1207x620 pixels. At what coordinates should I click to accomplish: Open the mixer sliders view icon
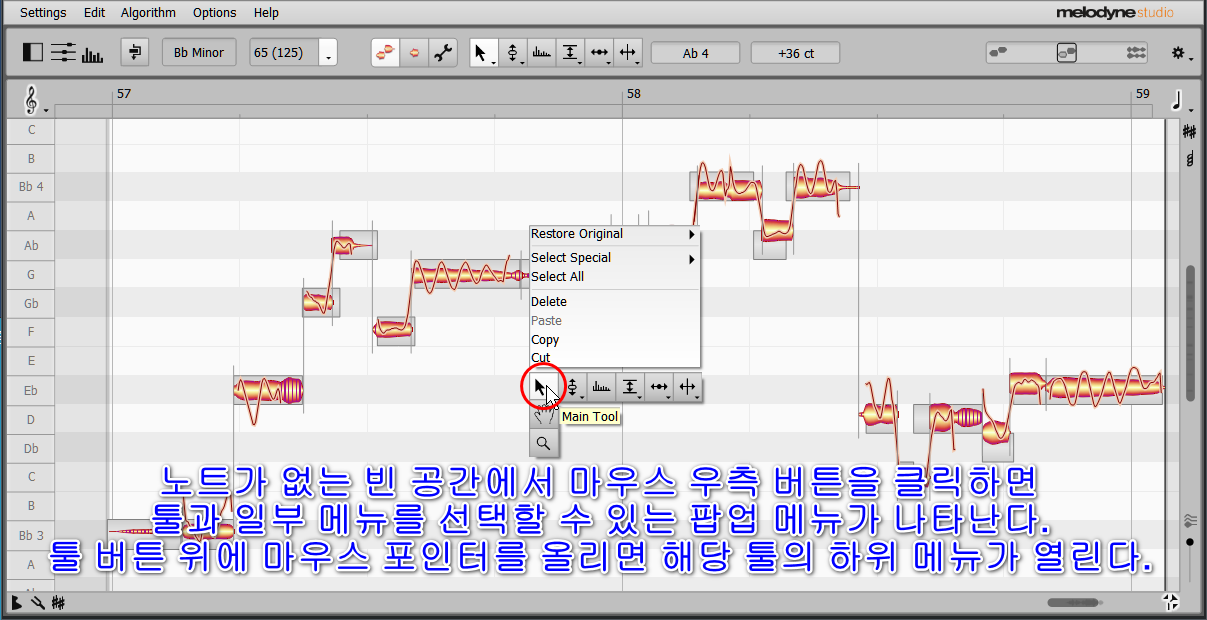pos(63,53)
